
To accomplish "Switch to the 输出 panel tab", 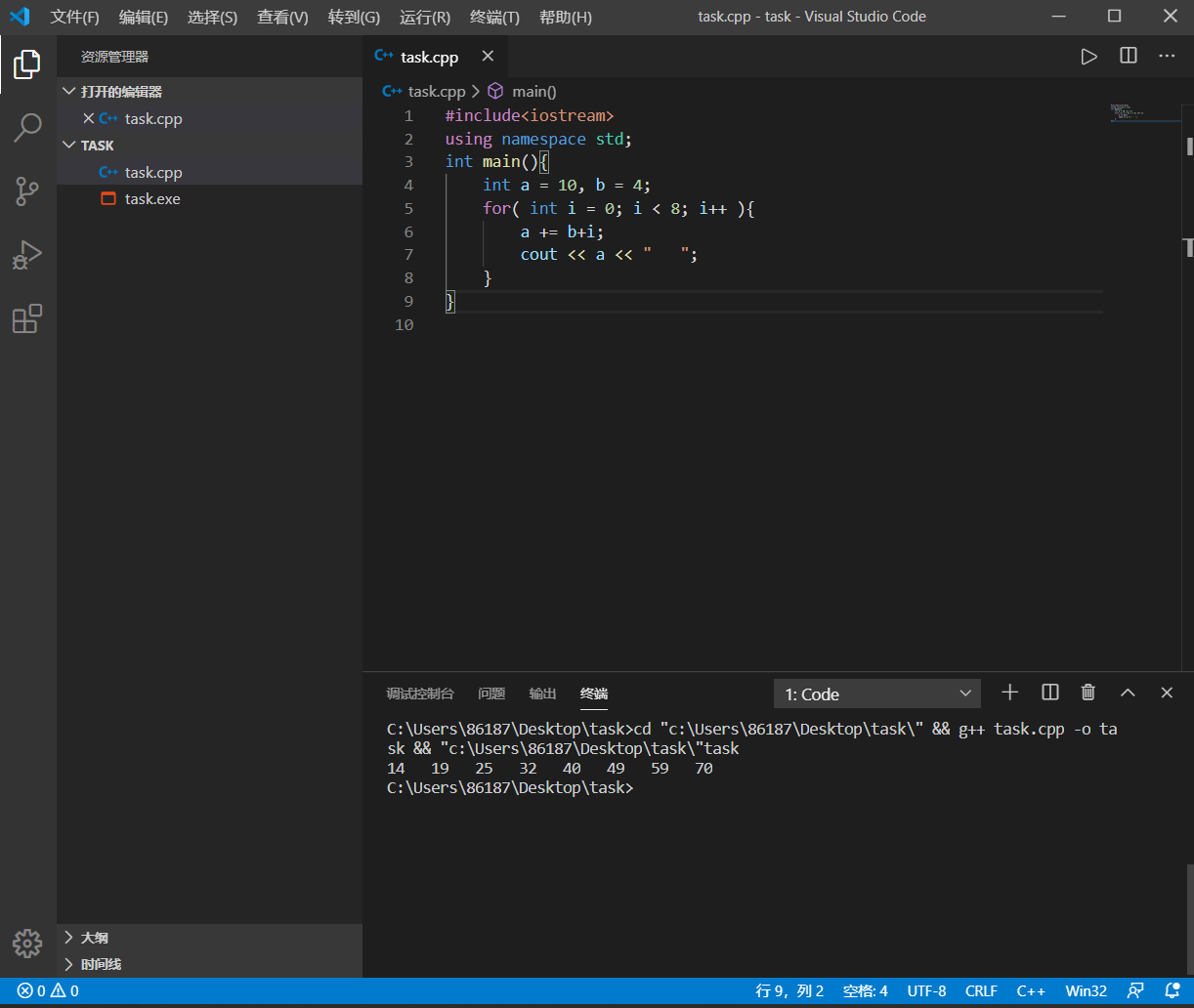I will click(542, 693).
